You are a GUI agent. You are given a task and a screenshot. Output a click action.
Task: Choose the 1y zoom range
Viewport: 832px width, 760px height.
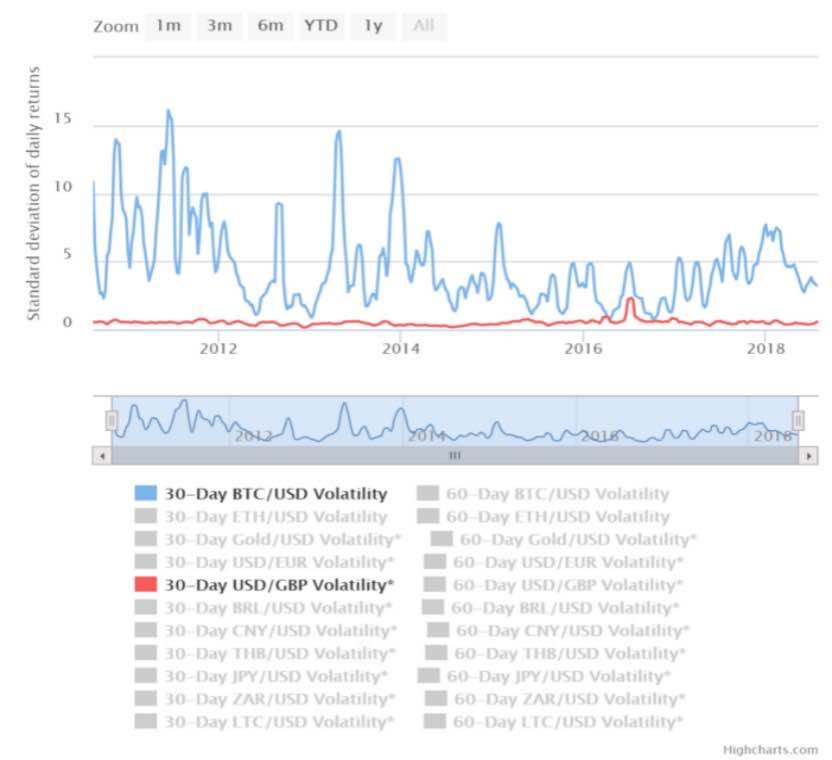(x=372, y=26)
